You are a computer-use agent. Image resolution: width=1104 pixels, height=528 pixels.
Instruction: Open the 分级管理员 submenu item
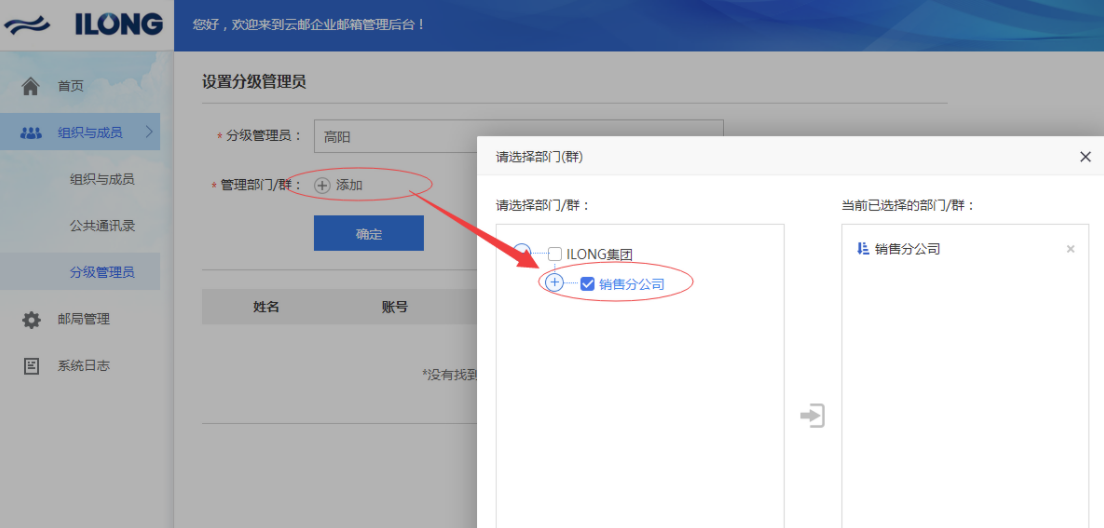tap(102, 272)
